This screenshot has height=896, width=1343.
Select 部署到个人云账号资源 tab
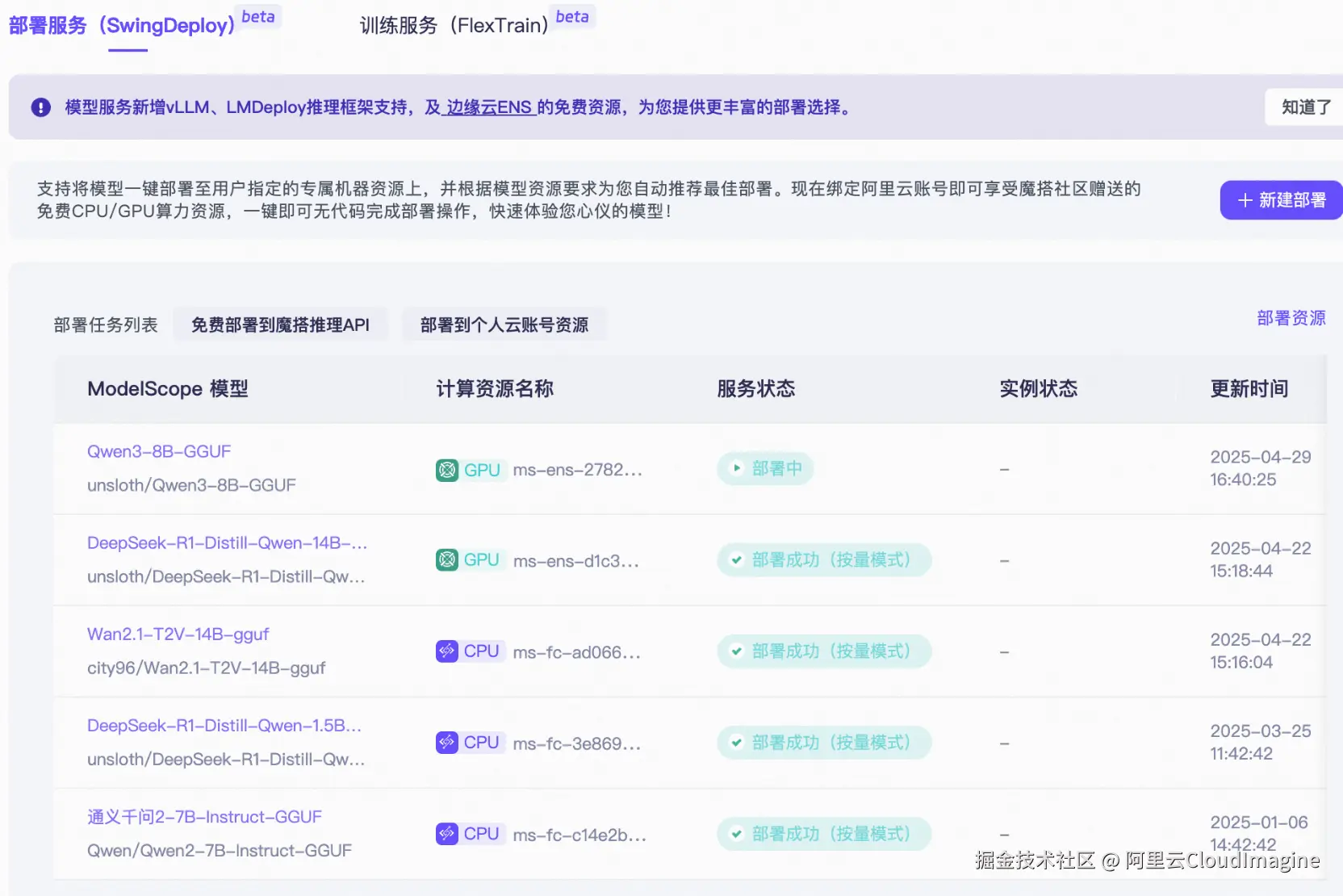pyautogui.click(x=504, y=324)
